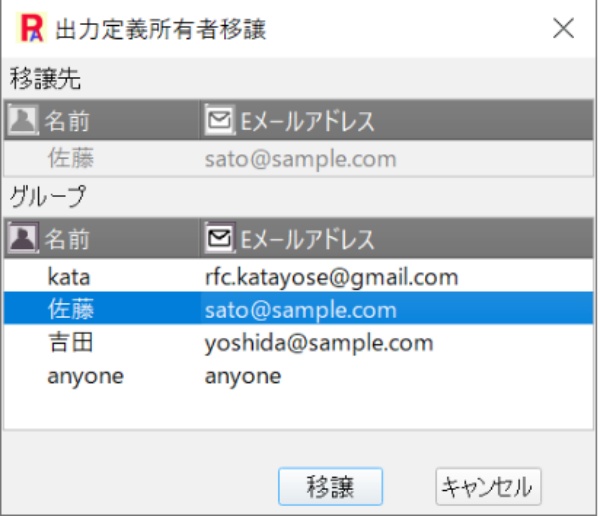Click the Eメールアドレス column header under 移譲先
This screenshot has width=600, height=516.
tap(302, 122)
